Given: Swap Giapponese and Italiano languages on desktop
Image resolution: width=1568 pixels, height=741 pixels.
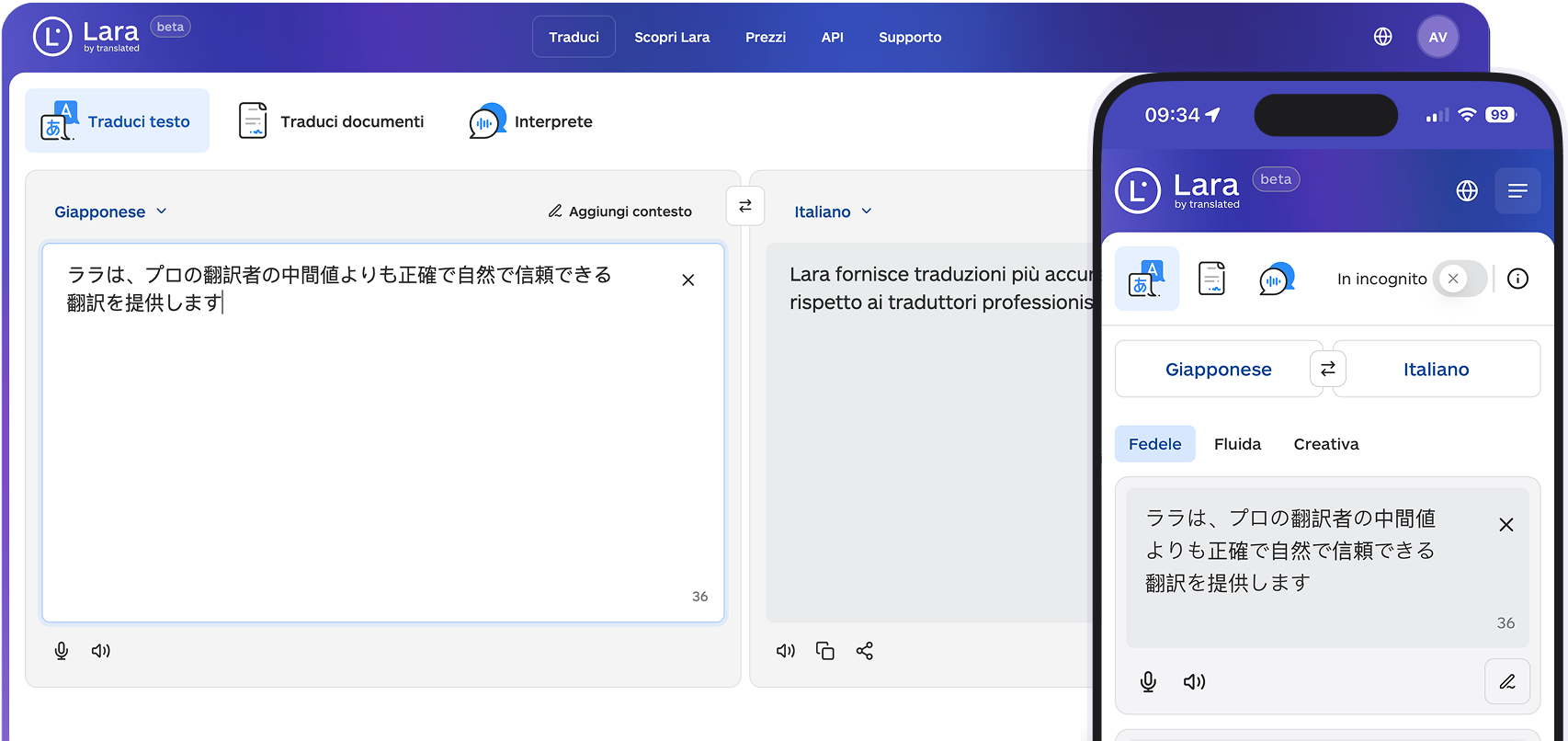Looking at the screenshot, I should pos(744,206).
